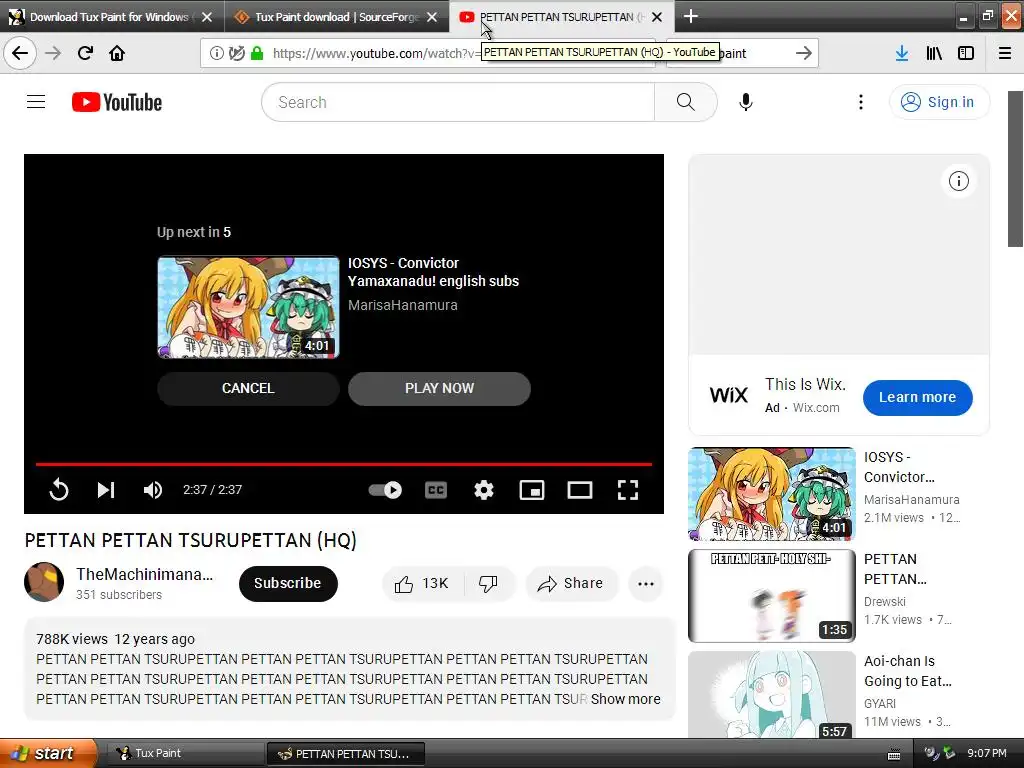Click the taskbar on-screen keyboard tray icon
1024x768 pixels.
tap(894, 755)
